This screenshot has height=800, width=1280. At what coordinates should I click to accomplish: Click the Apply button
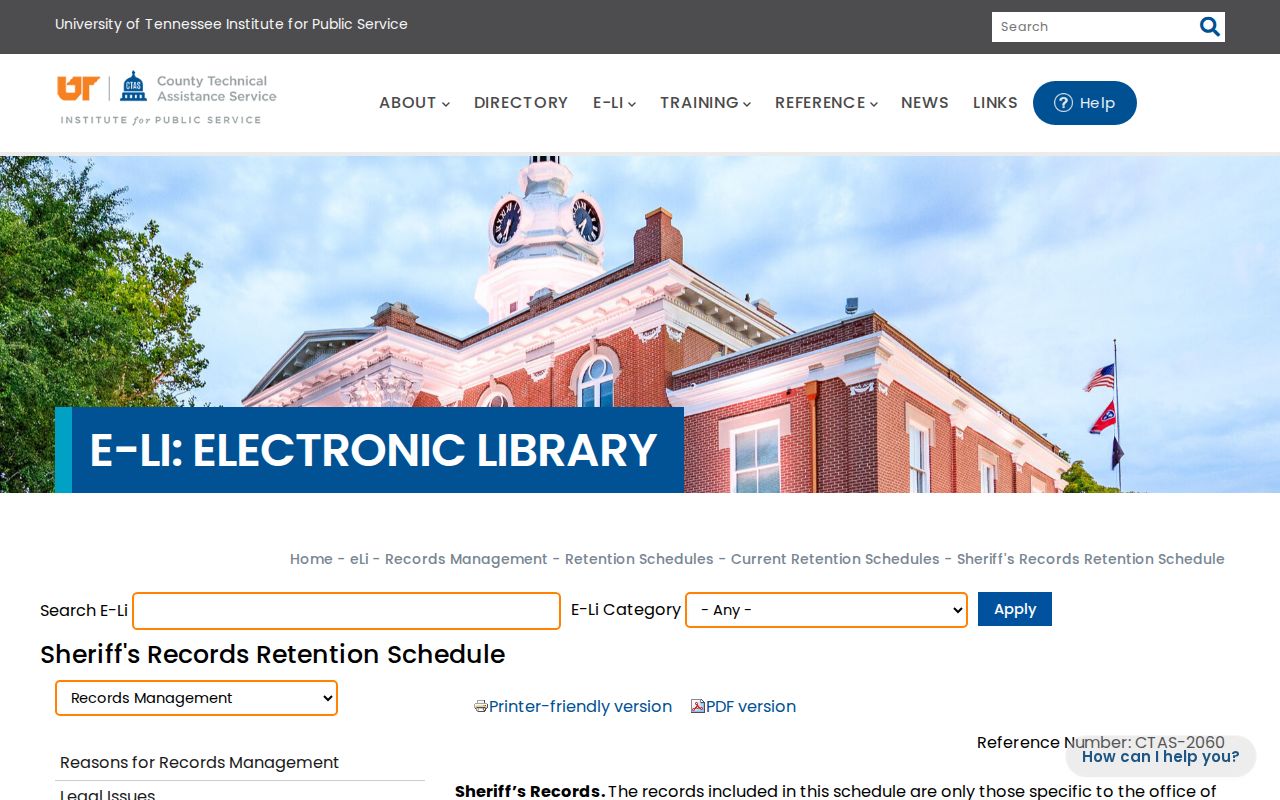click(x=1015, y=609)
